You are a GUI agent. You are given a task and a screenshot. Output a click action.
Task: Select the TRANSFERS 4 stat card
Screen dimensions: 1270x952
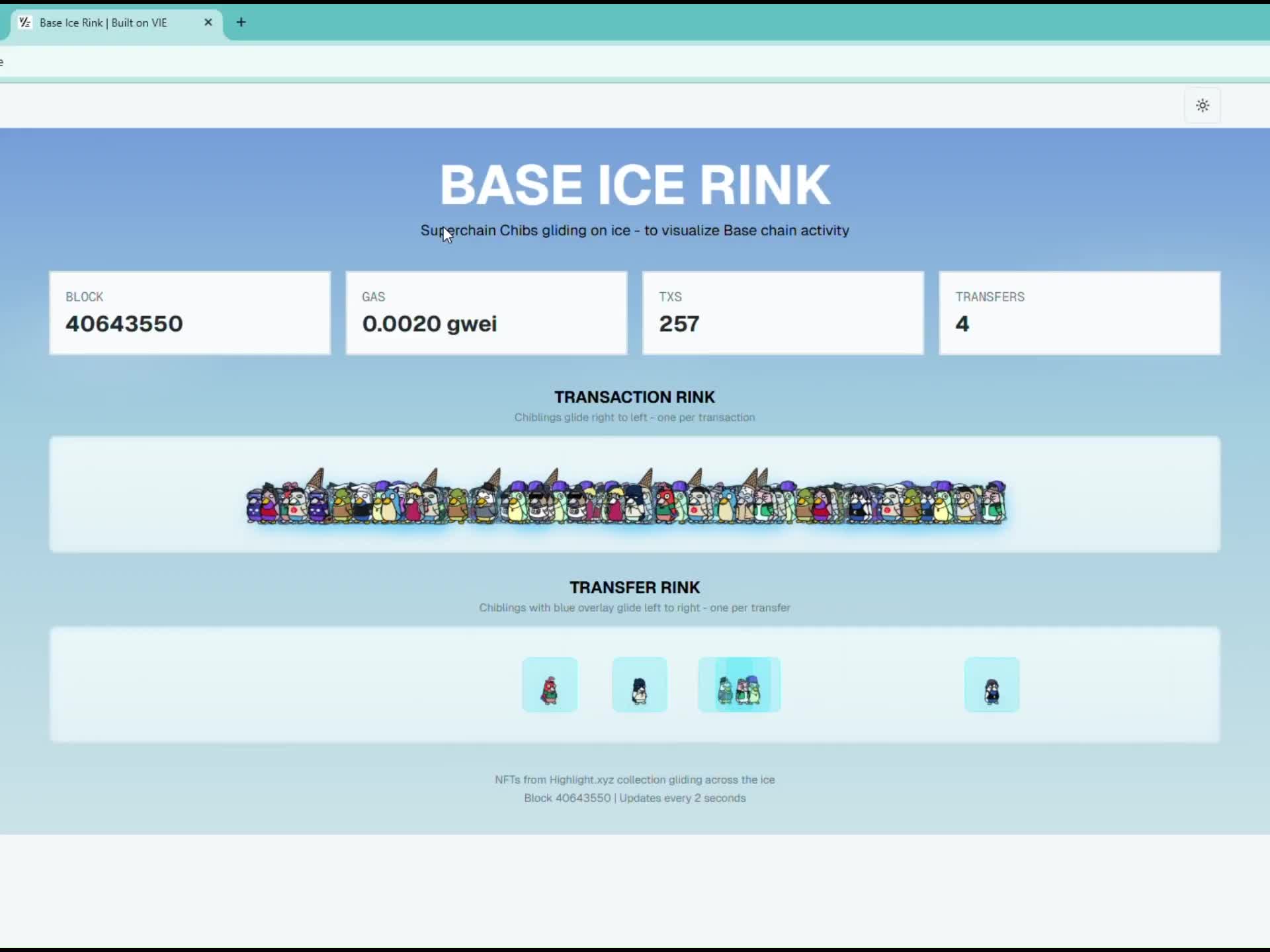pyautogui.click(x=1079, y=313)
